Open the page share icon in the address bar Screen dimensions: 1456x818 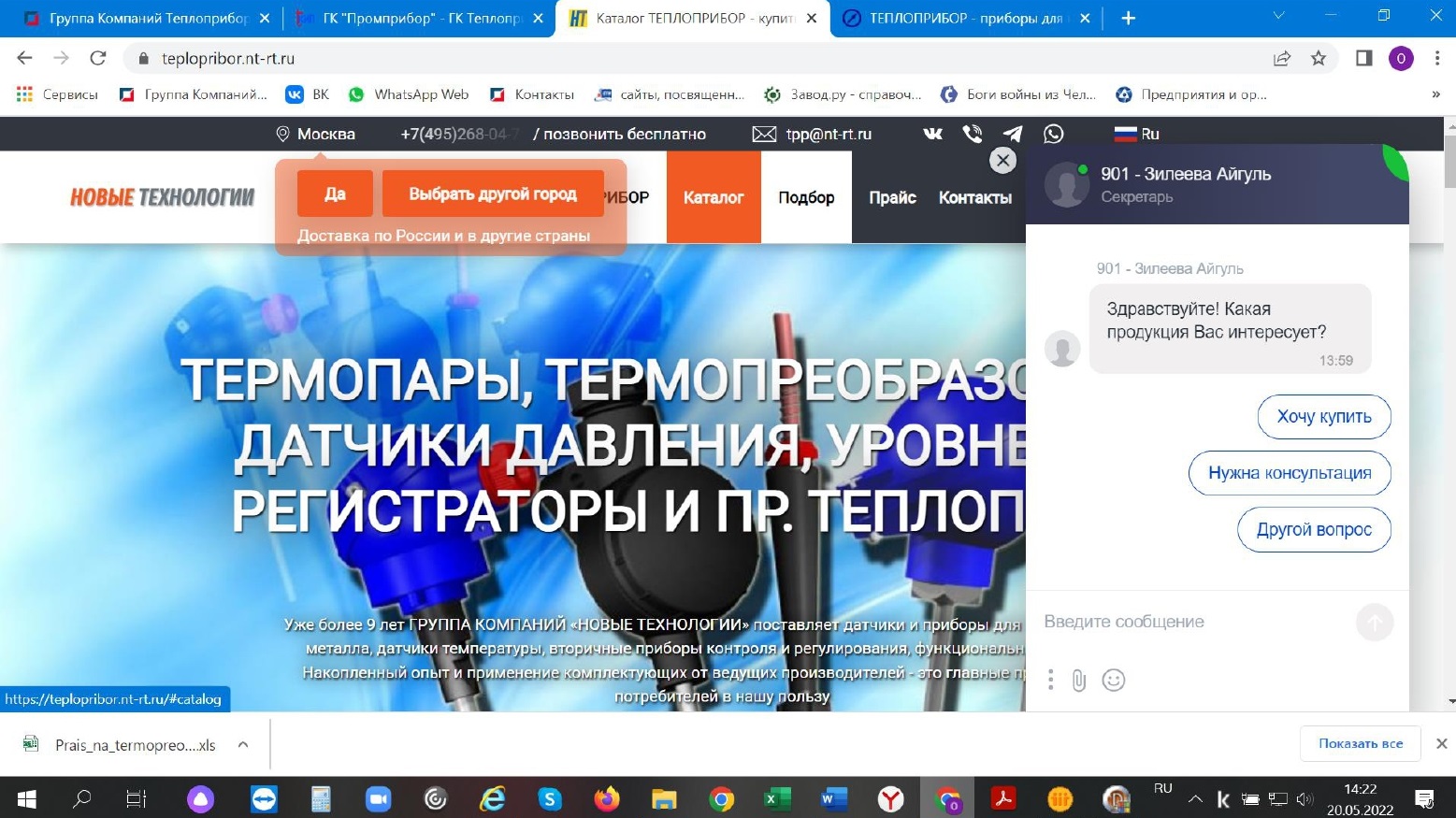(x=1282, y=58)
